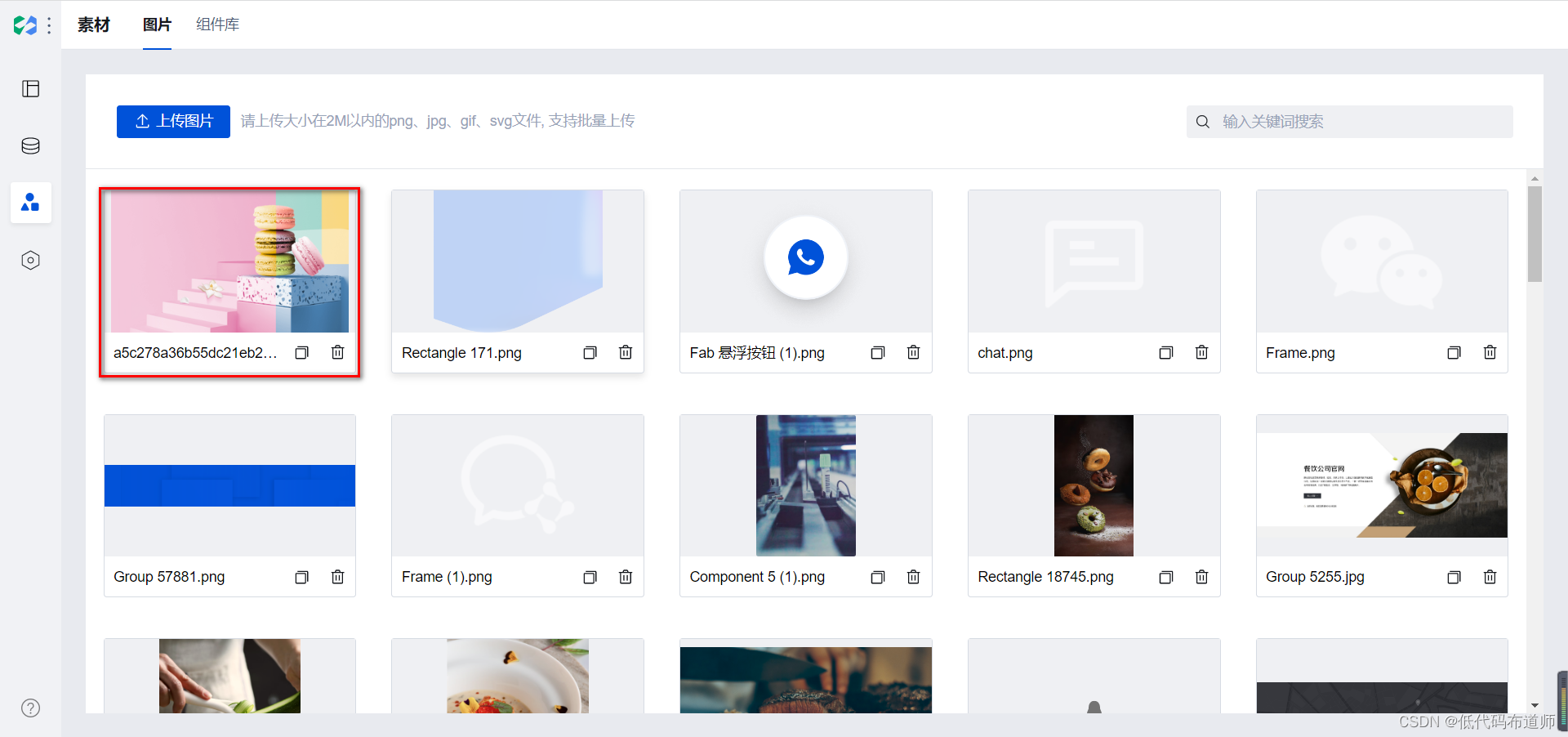Click the scrollbar down arrow

(1535, 705)
